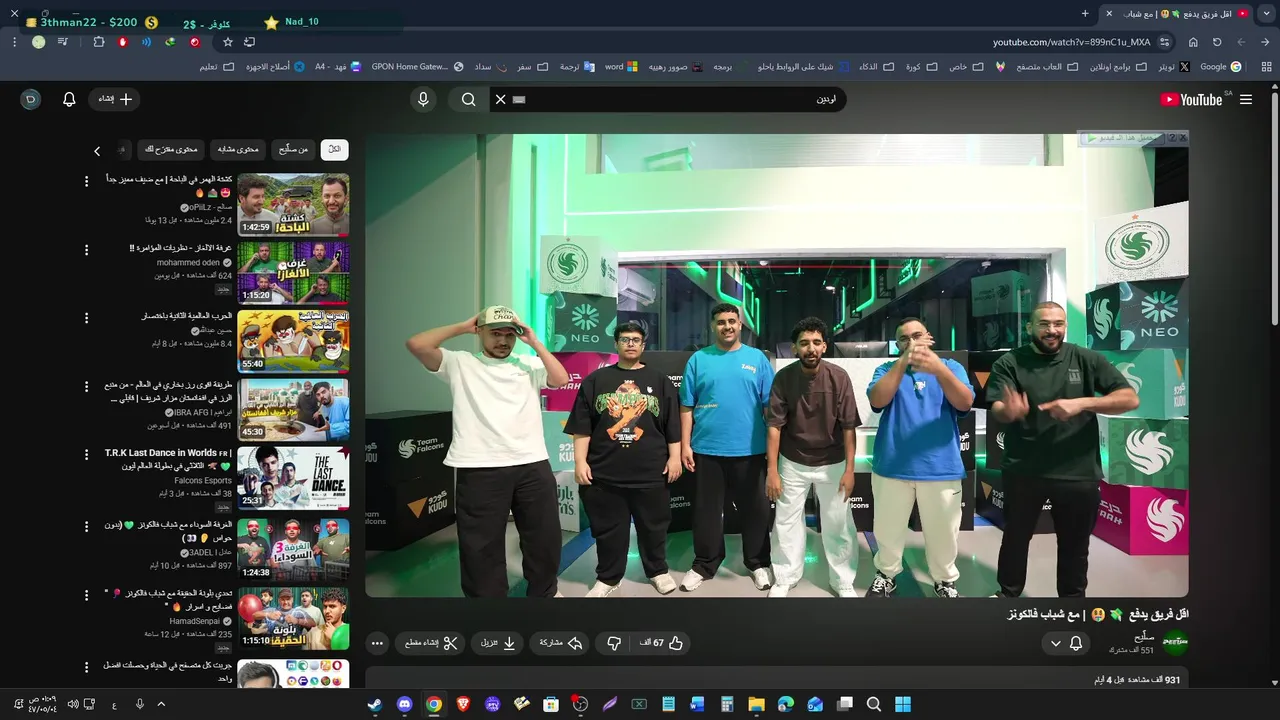Open menu for the IBRA AFG rice video

coord(87,386)
